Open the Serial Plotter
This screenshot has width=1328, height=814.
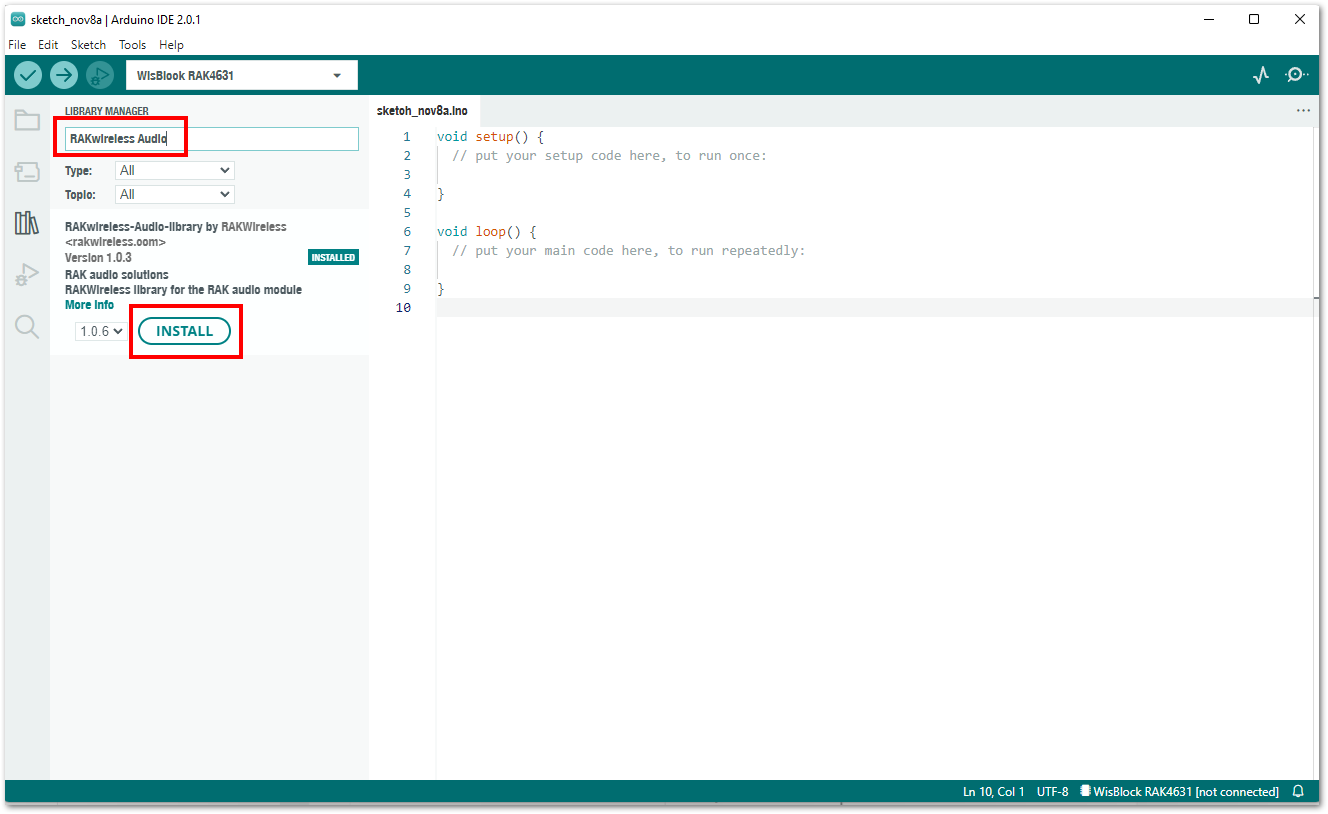tap(1261, 75)
